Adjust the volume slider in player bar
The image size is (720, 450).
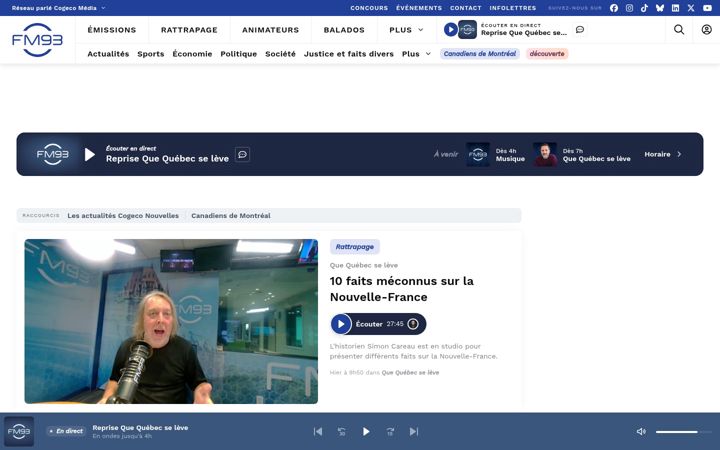click(x=683, y=432)
